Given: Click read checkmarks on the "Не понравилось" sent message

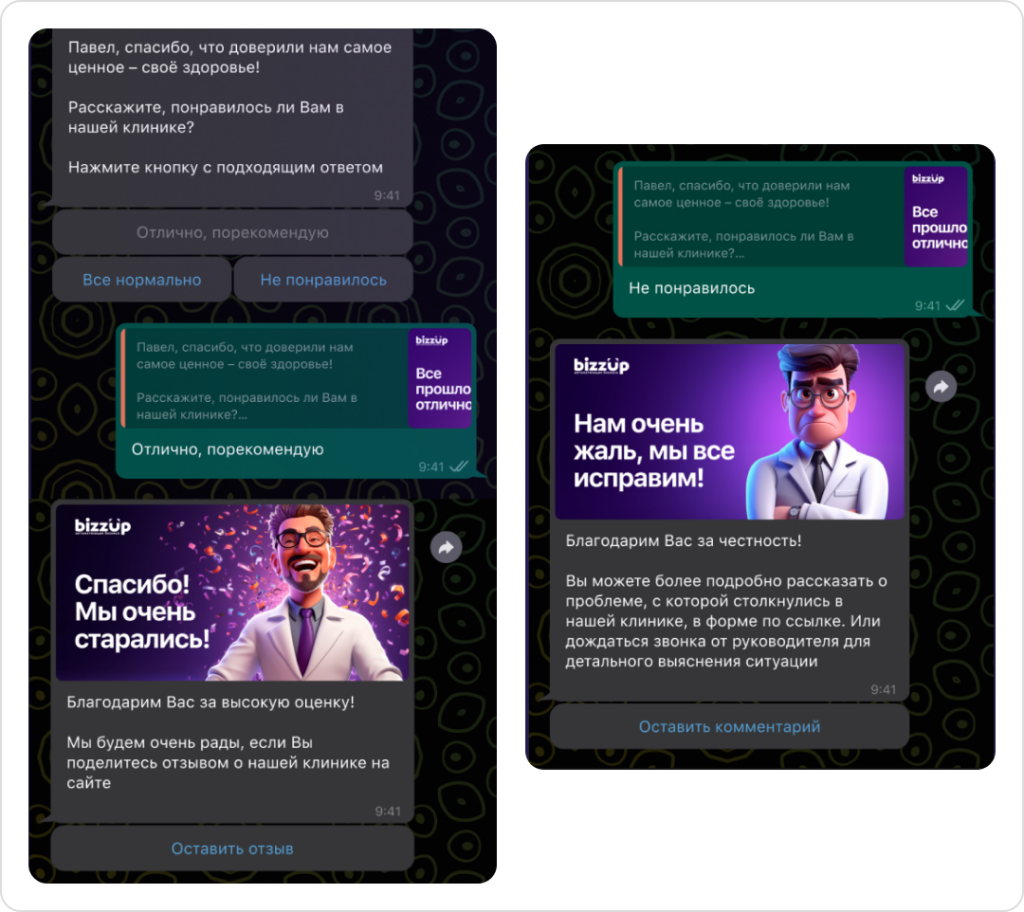Looking at the screenshot, I should click(x=955, y=306).
